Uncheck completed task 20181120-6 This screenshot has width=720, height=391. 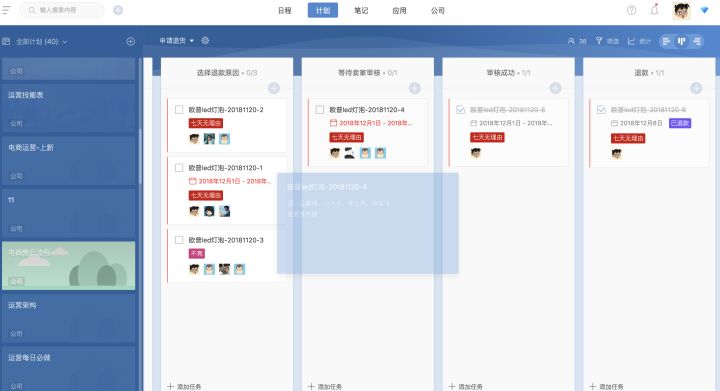point(601,110)
